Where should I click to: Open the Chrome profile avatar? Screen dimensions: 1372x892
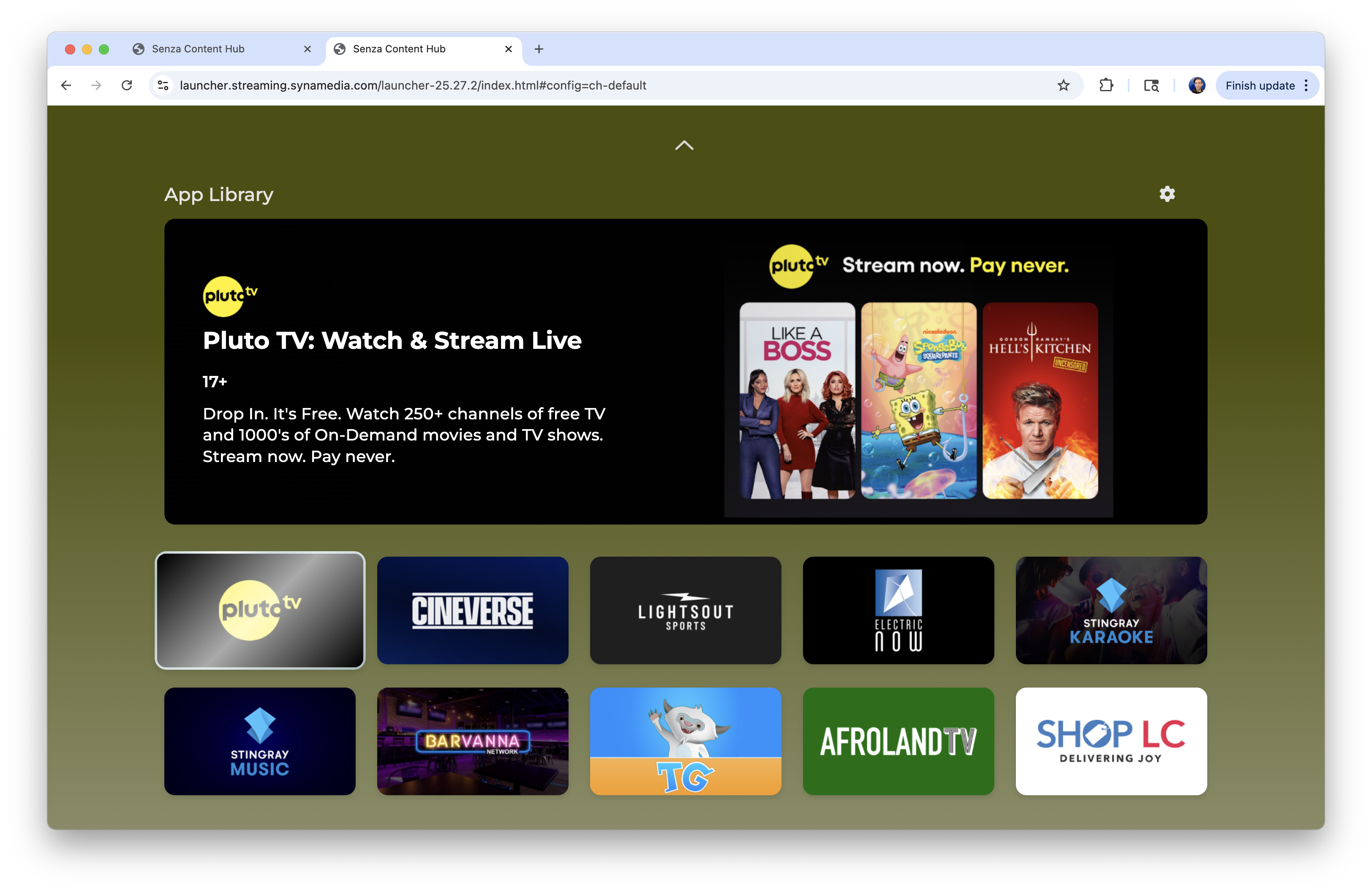1197,85
